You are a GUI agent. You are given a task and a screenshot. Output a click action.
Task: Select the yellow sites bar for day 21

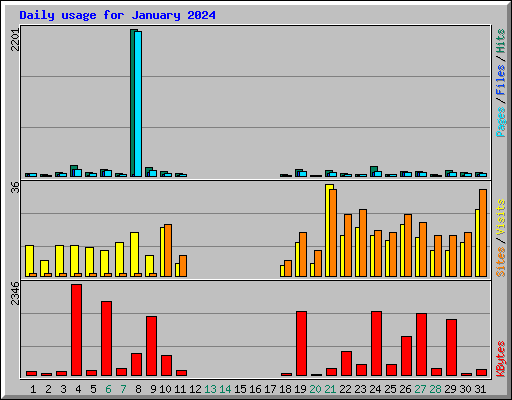327,230
